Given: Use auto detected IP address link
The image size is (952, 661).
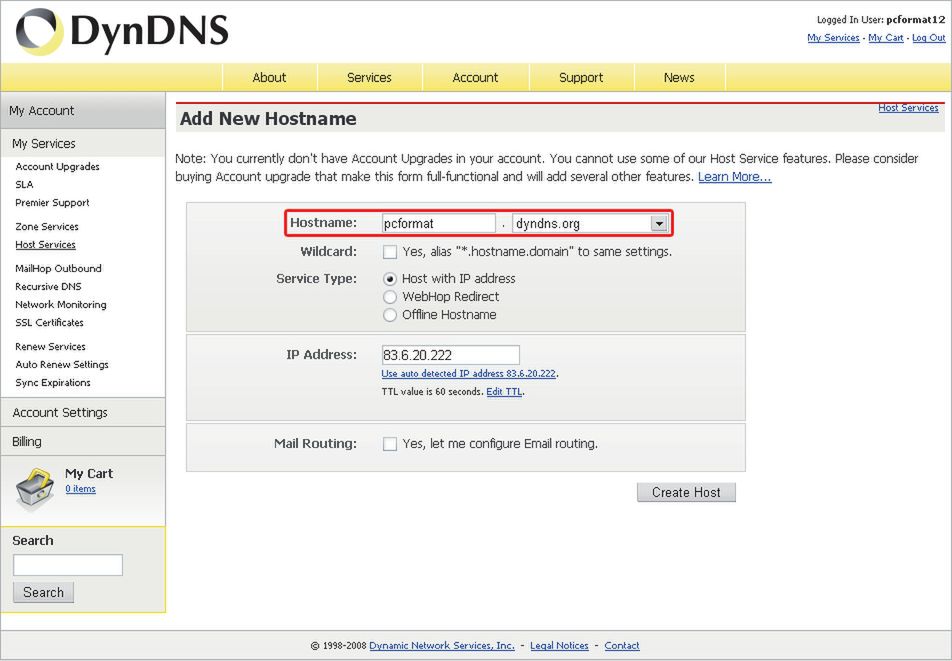Looking at the screenshot, I should click(469, 373).
